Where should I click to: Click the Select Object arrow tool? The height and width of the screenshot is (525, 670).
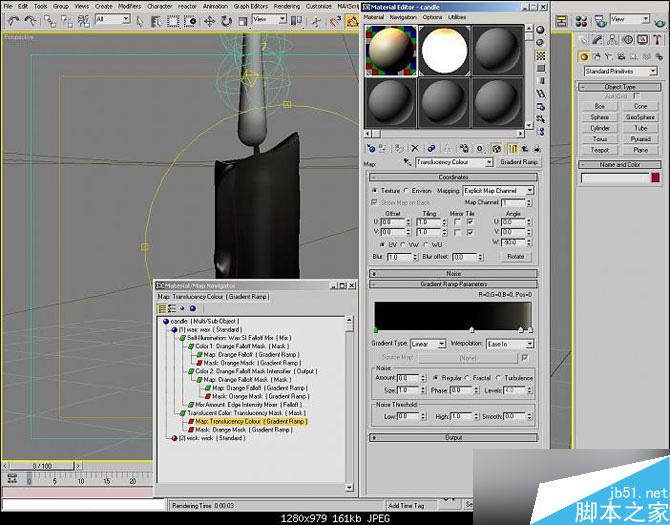(x=141, y=19)
